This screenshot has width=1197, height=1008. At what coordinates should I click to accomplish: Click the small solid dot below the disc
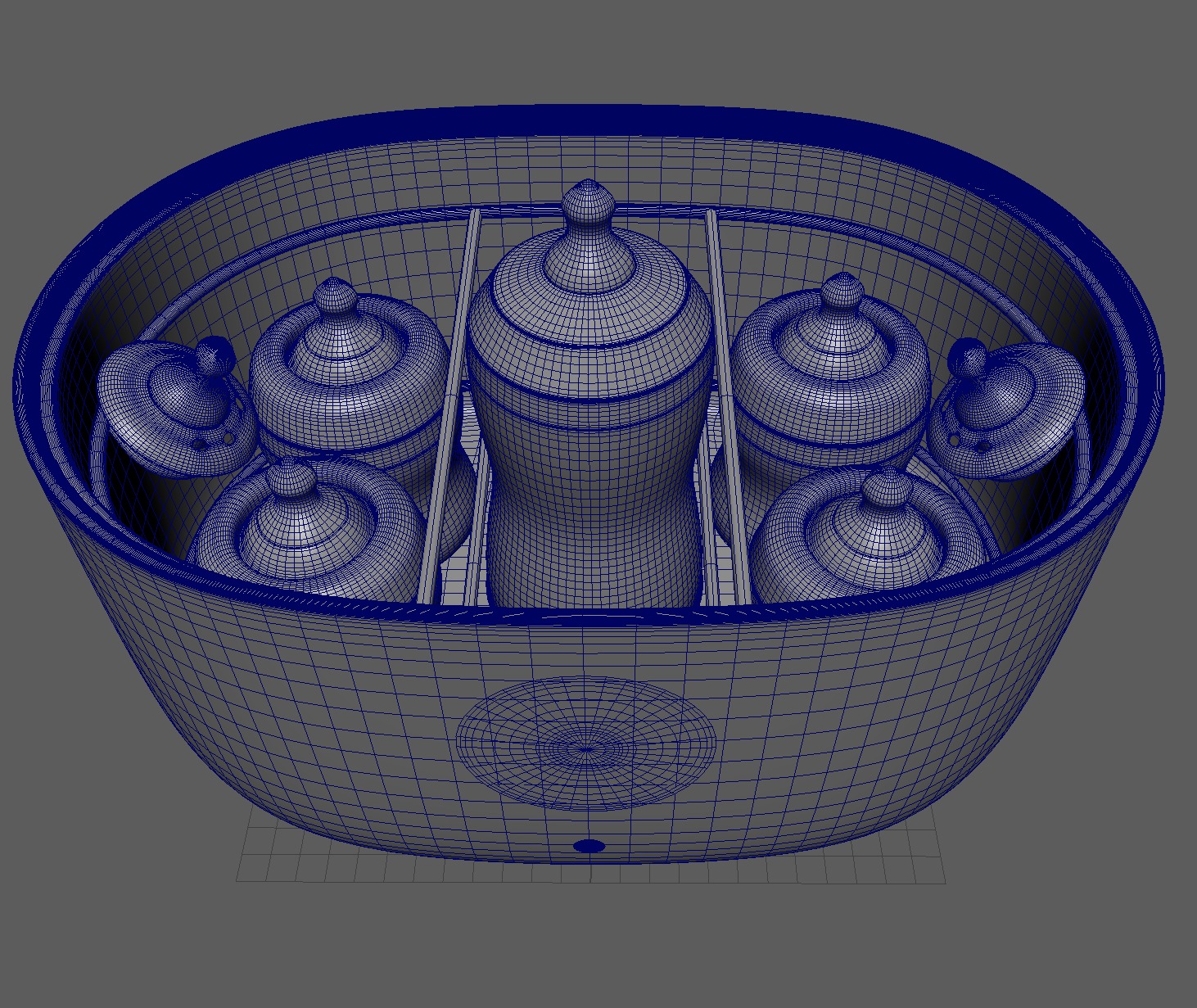click(589, 846)
